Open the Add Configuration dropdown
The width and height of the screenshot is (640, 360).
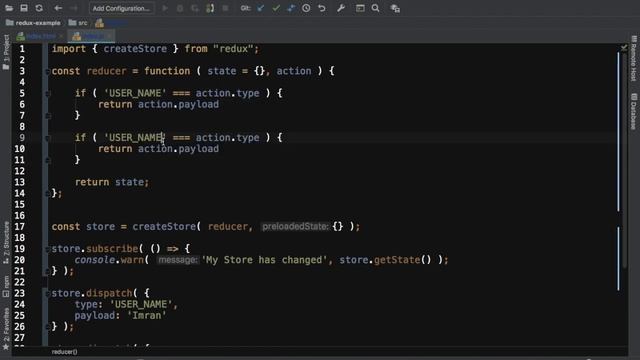point(121,8)
